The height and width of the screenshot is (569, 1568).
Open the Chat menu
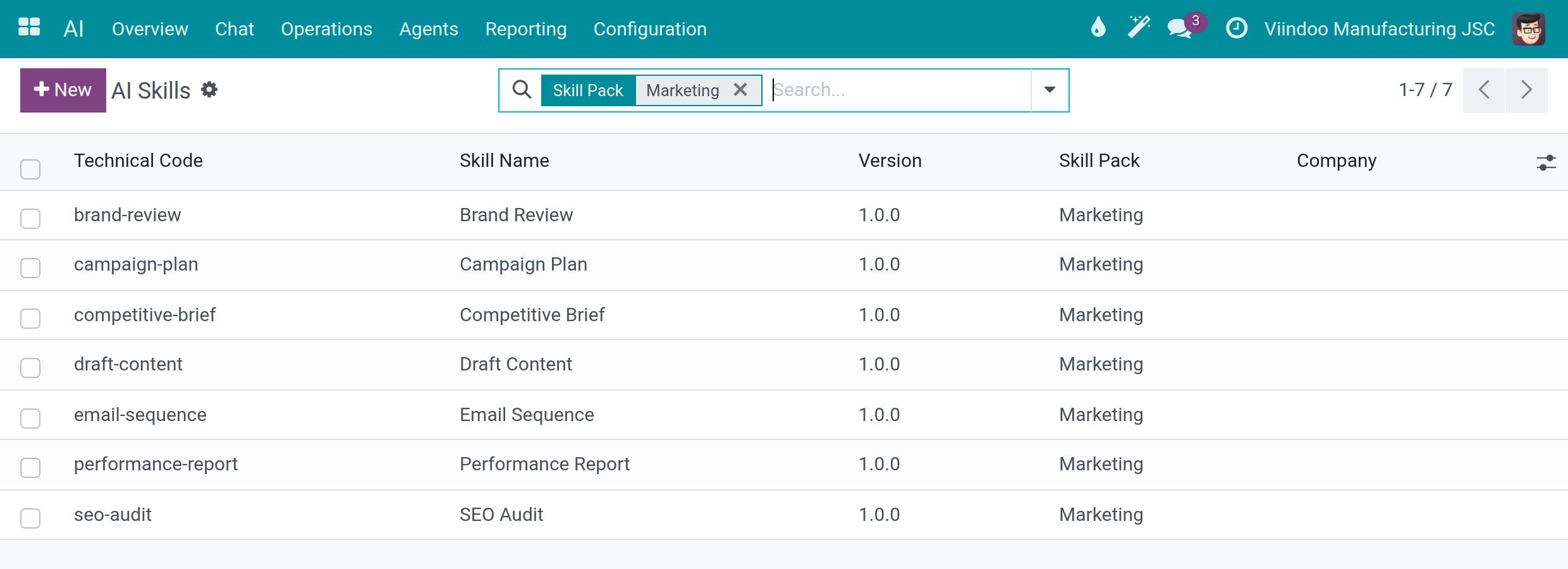[235, 29]
